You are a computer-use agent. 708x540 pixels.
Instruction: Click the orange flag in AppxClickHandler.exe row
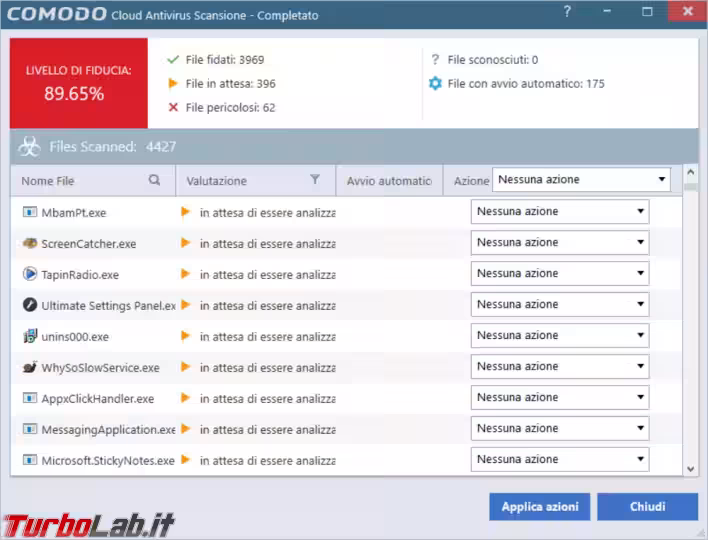185,398
